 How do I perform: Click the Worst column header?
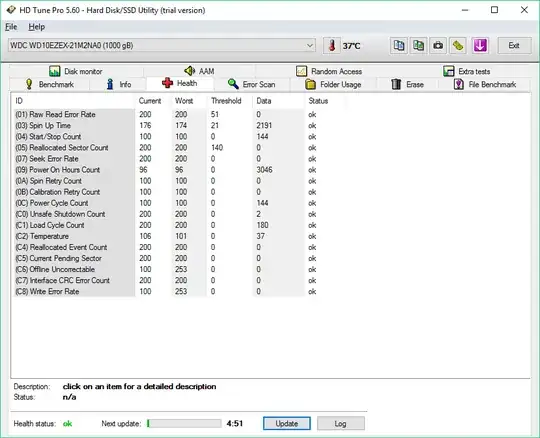tap(189, 101)
